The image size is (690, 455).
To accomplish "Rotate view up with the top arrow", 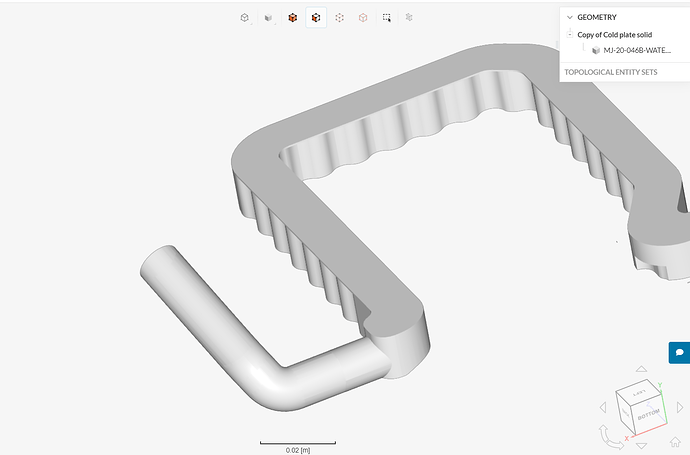I will [641, 369].
